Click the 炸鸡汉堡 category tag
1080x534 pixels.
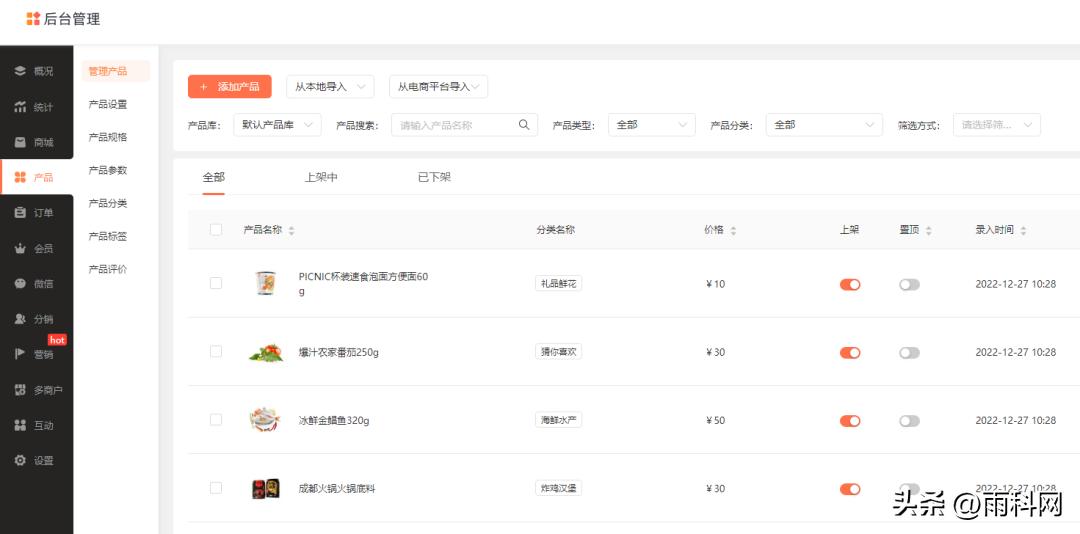point(559,488)
